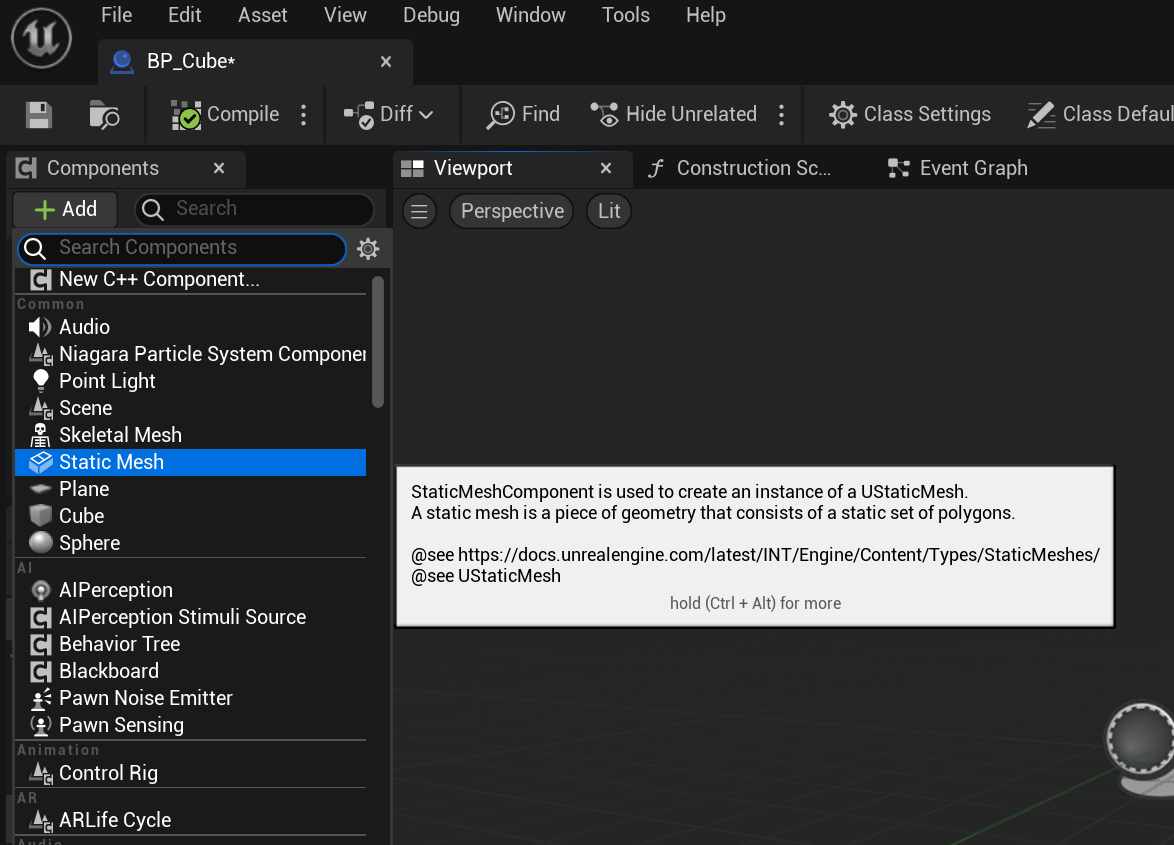Save the blueprint with the floppy disk icon
This screenshot has height=845, width=1174.
point(39,115)
